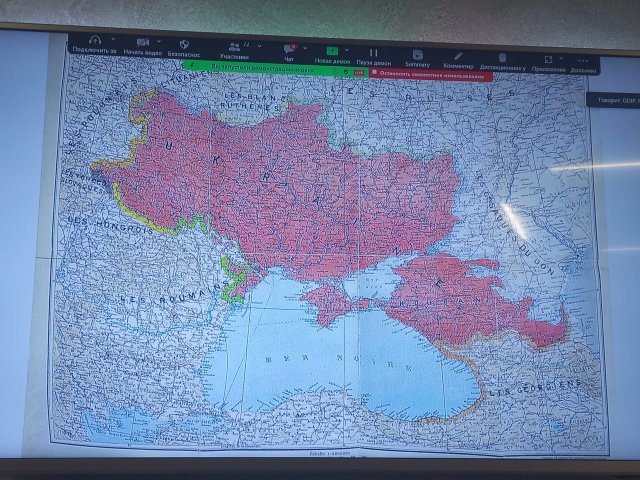This screenshot has height=480, width=640.
Task: Open the Participants panel icon
Action: [236, 46]
